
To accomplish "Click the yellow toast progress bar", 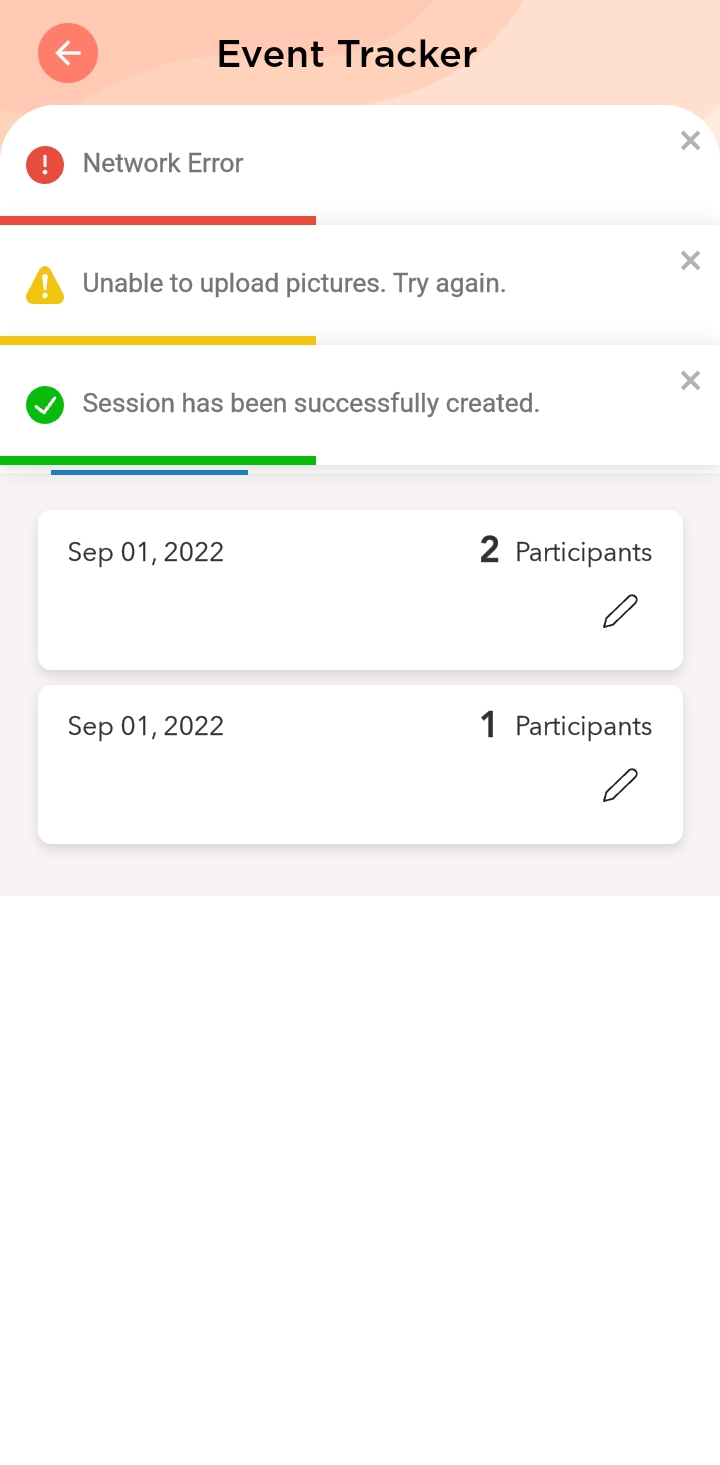I will 158,340.
